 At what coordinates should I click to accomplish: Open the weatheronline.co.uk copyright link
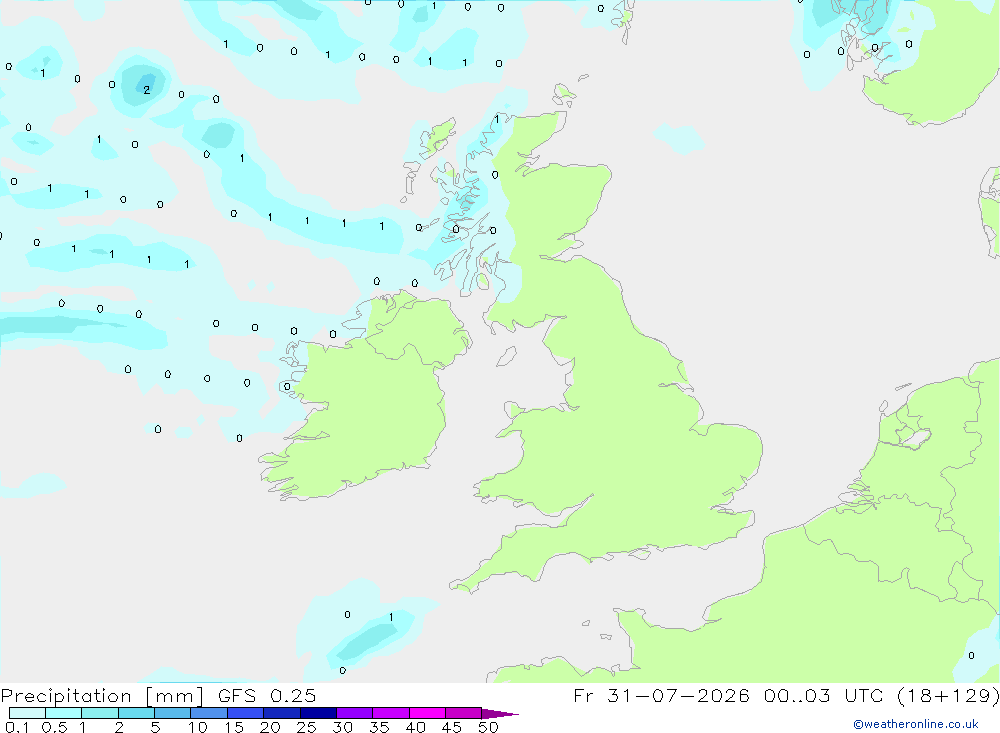pyautogui.click(x=916, y=724)
